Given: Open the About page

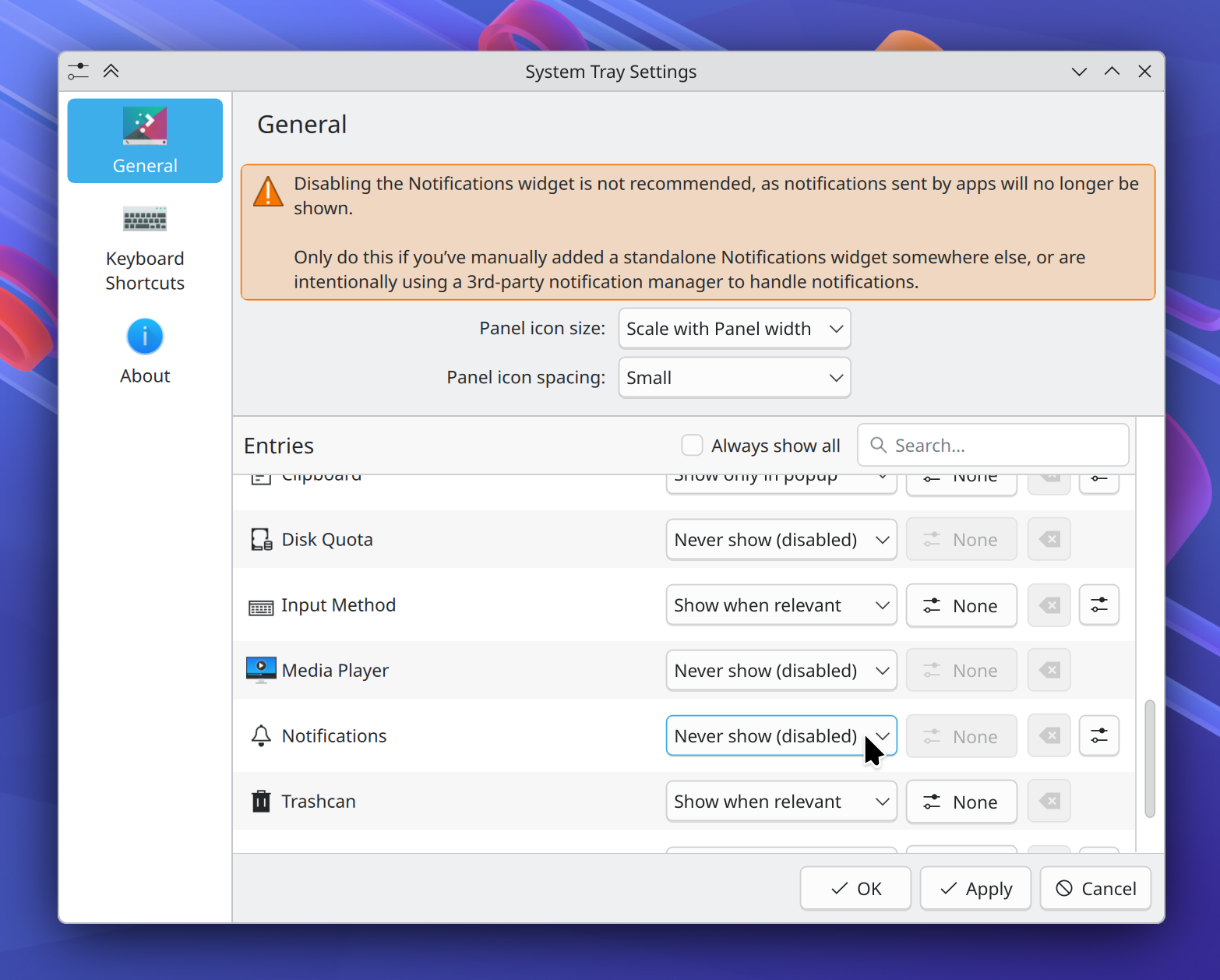Looking at the screenshot, I should click(x=145, y=351).
